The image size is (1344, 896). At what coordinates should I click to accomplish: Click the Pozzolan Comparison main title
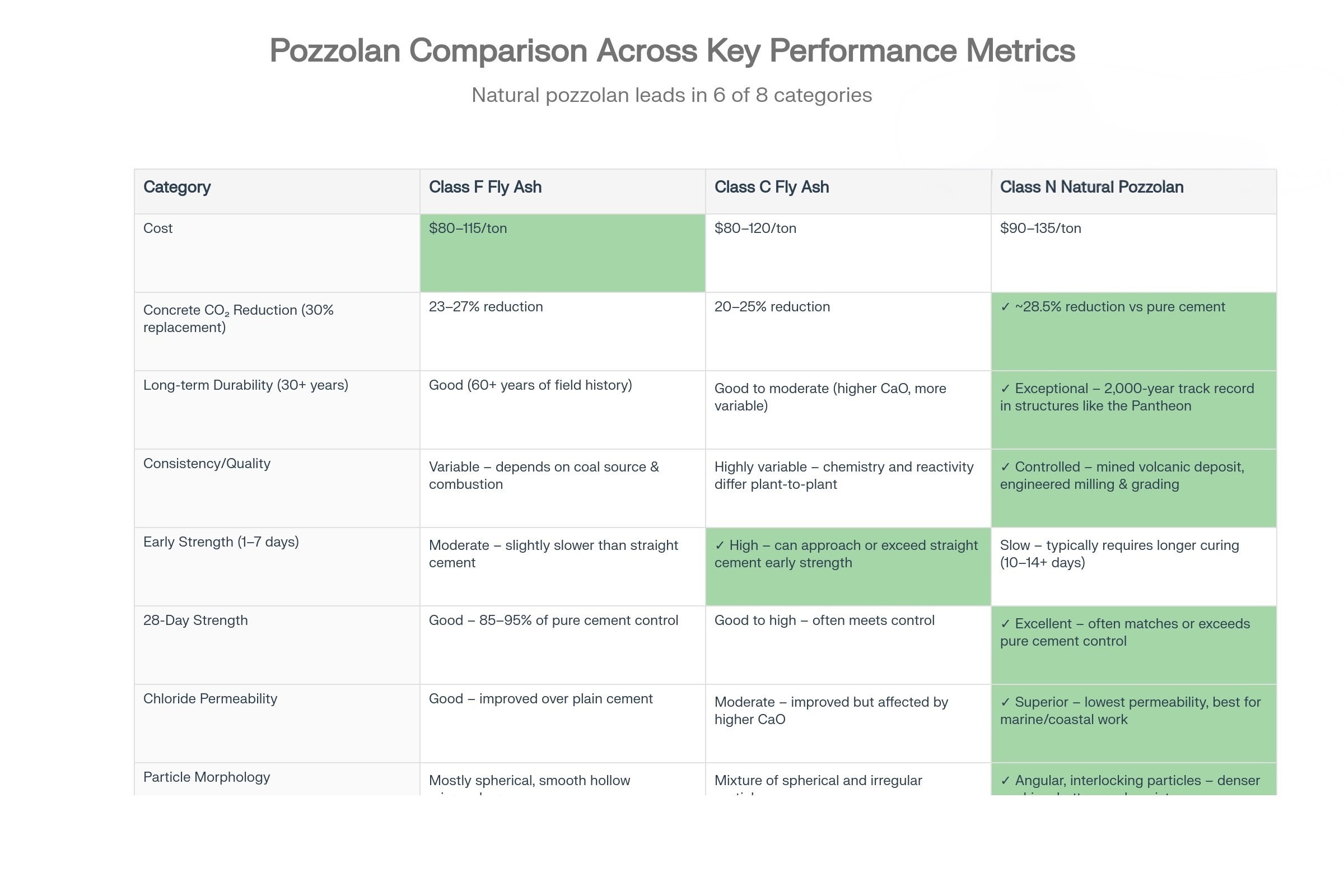tap(672, 50)
